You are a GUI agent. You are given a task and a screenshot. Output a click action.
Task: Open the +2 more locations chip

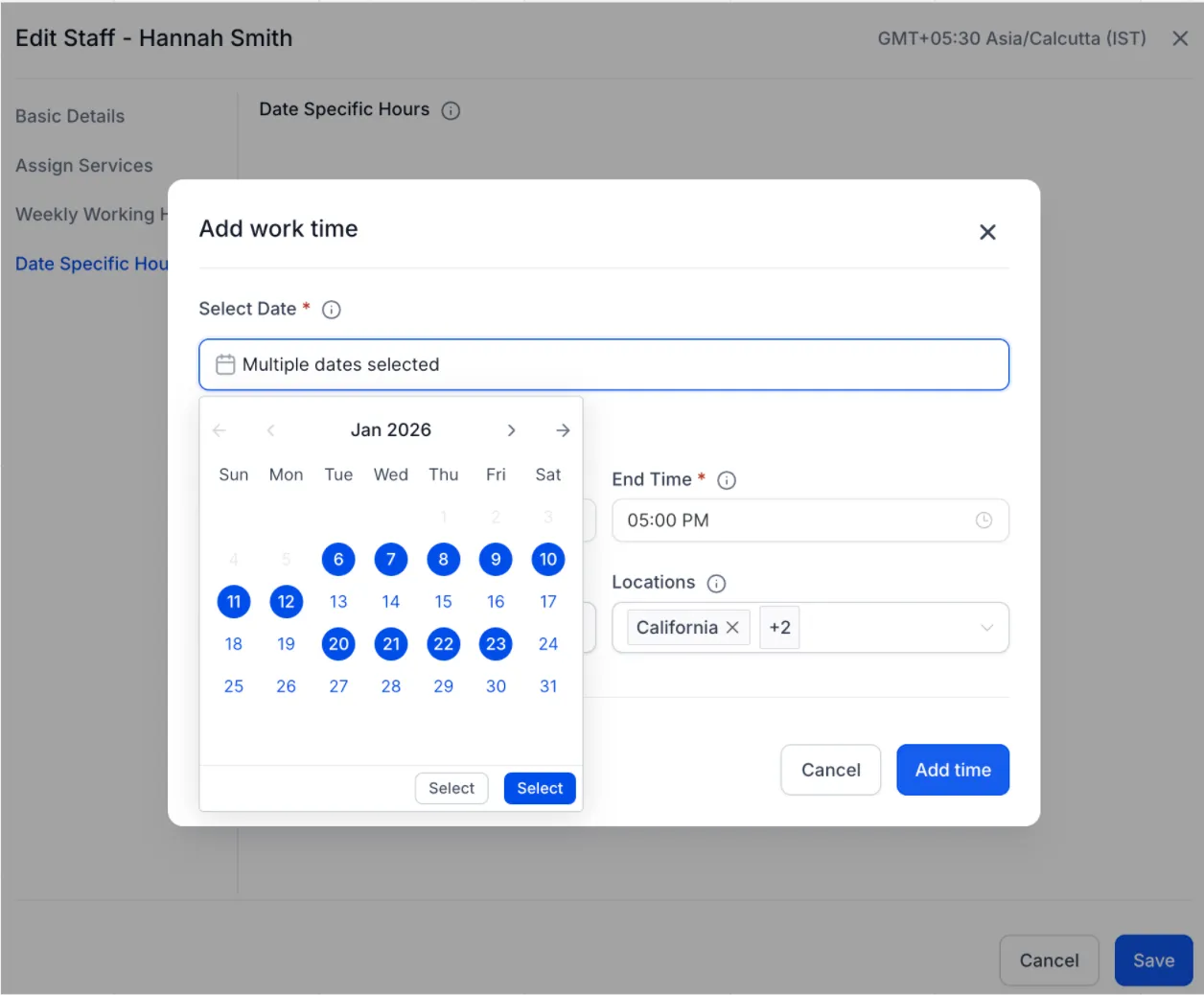[x=779, y=627]
